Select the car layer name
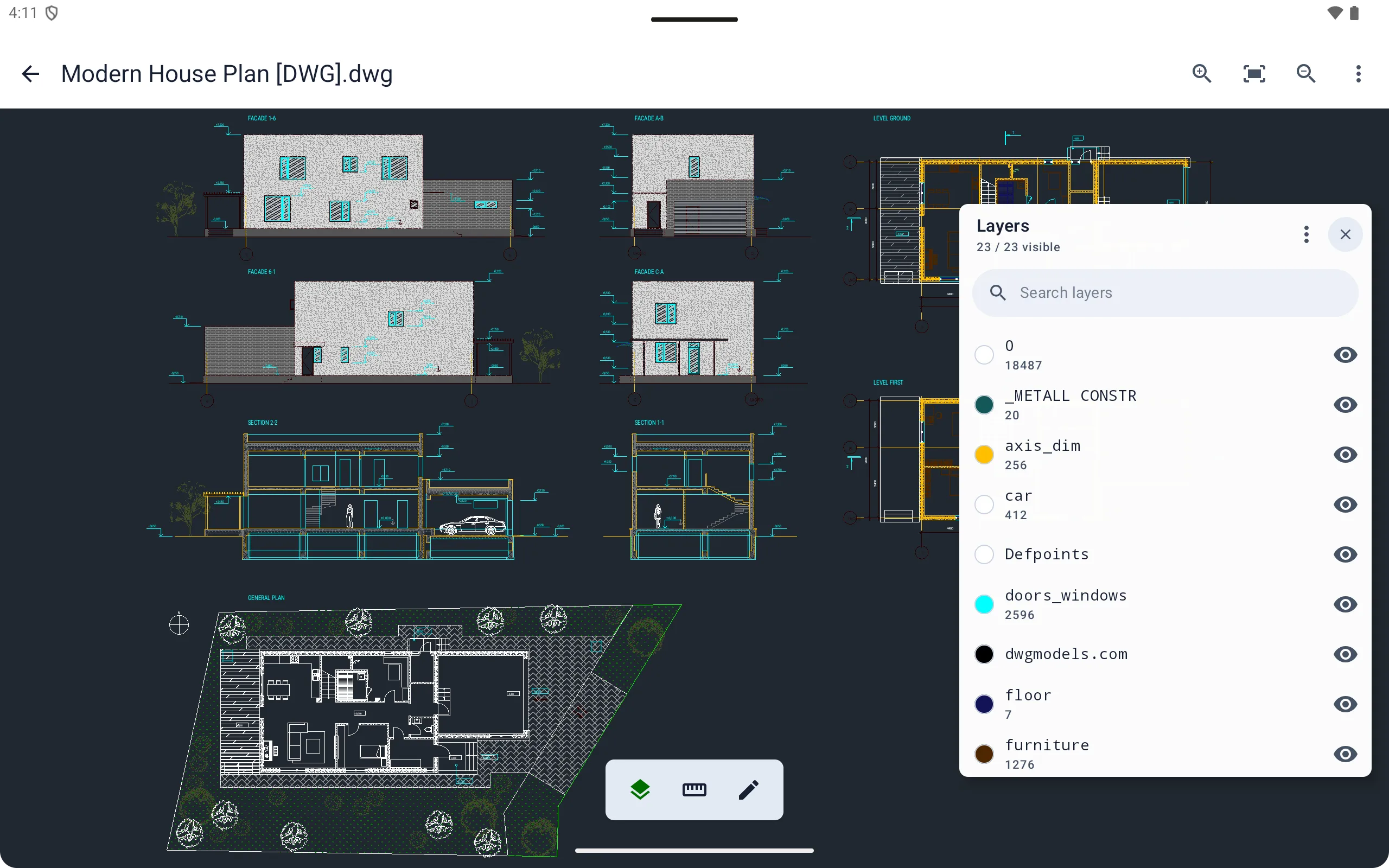Viewport: 1389px width, 868px height. 1019,496
